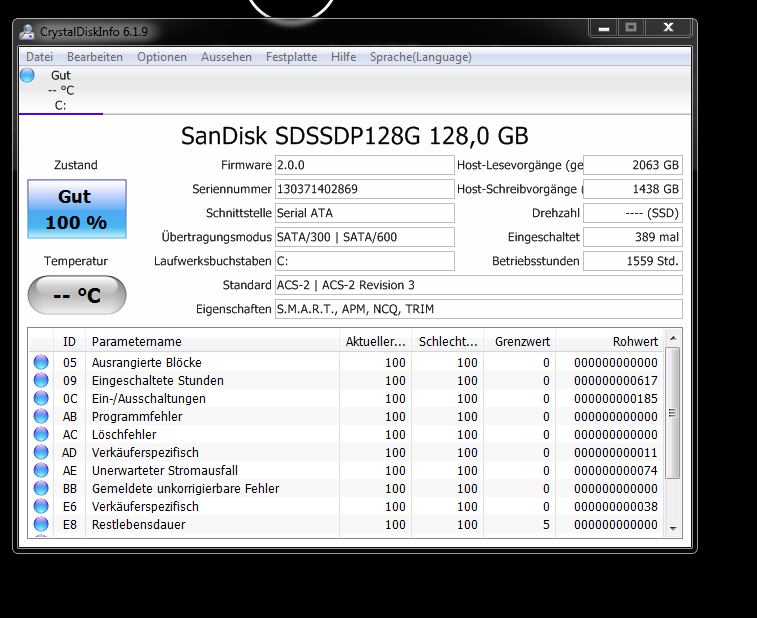Click status orb for Löschfehler row
The image size is (757, 618).
coord(41,434)
